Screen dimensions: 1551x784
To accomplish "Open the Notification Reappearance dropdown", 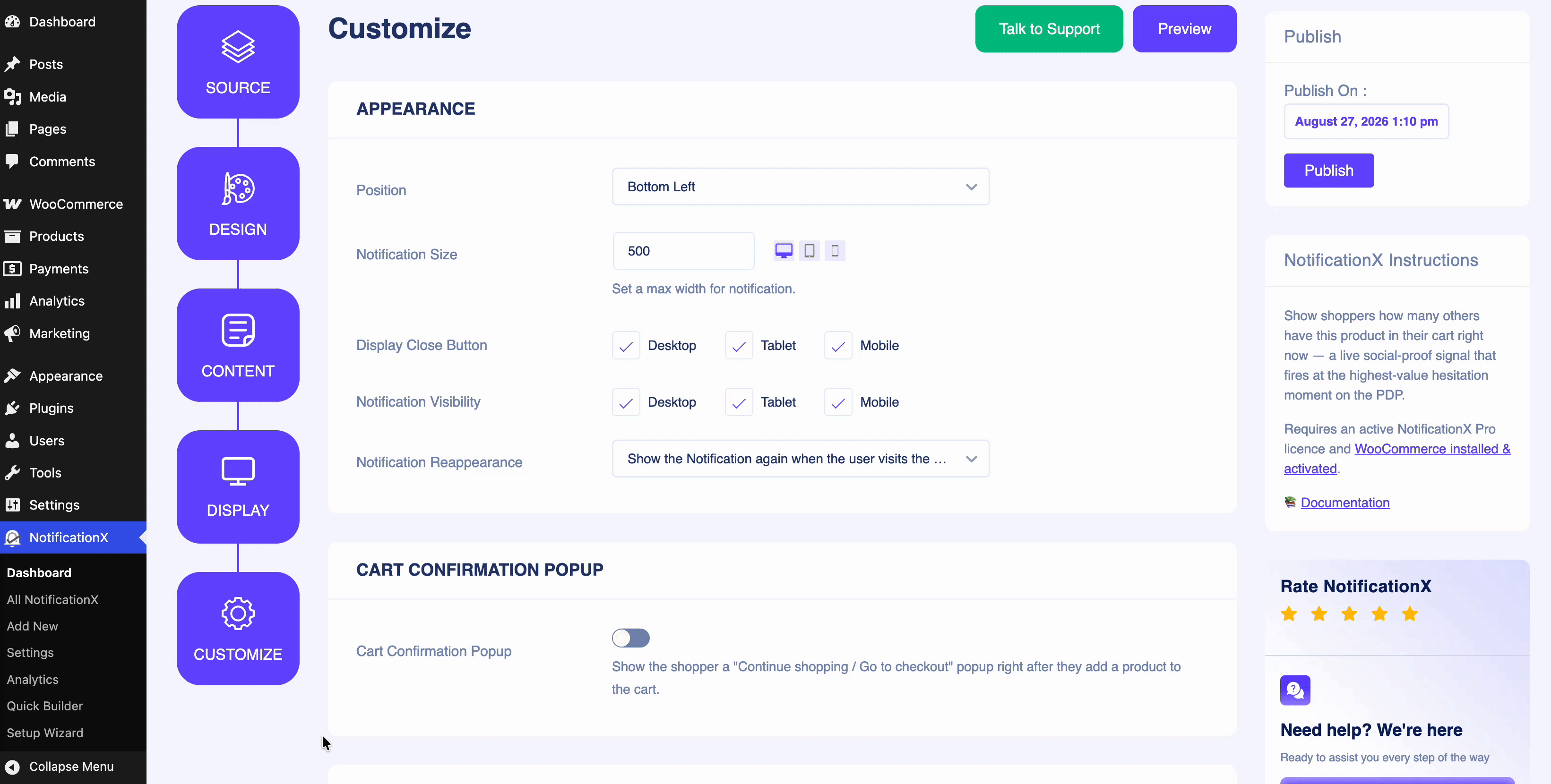I will [800, 459].
